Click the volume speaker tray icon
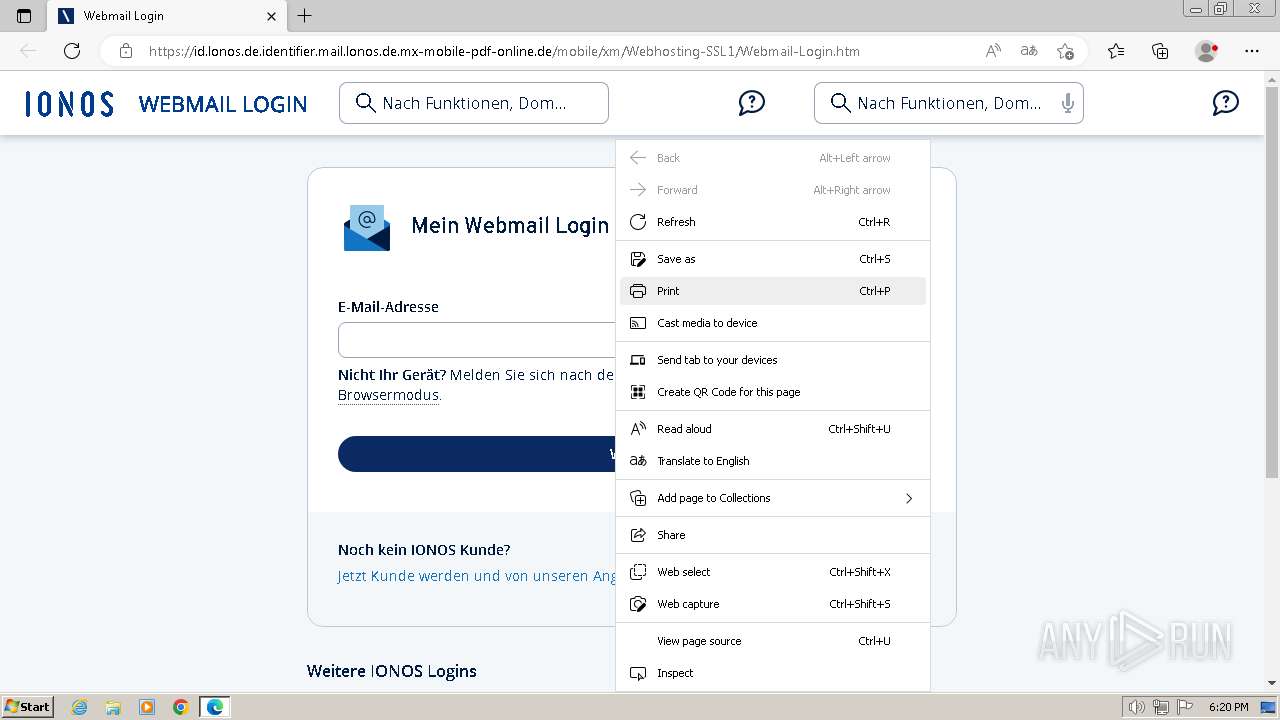This screenshot has height=720, width=1280. (x=1136, y=707)
